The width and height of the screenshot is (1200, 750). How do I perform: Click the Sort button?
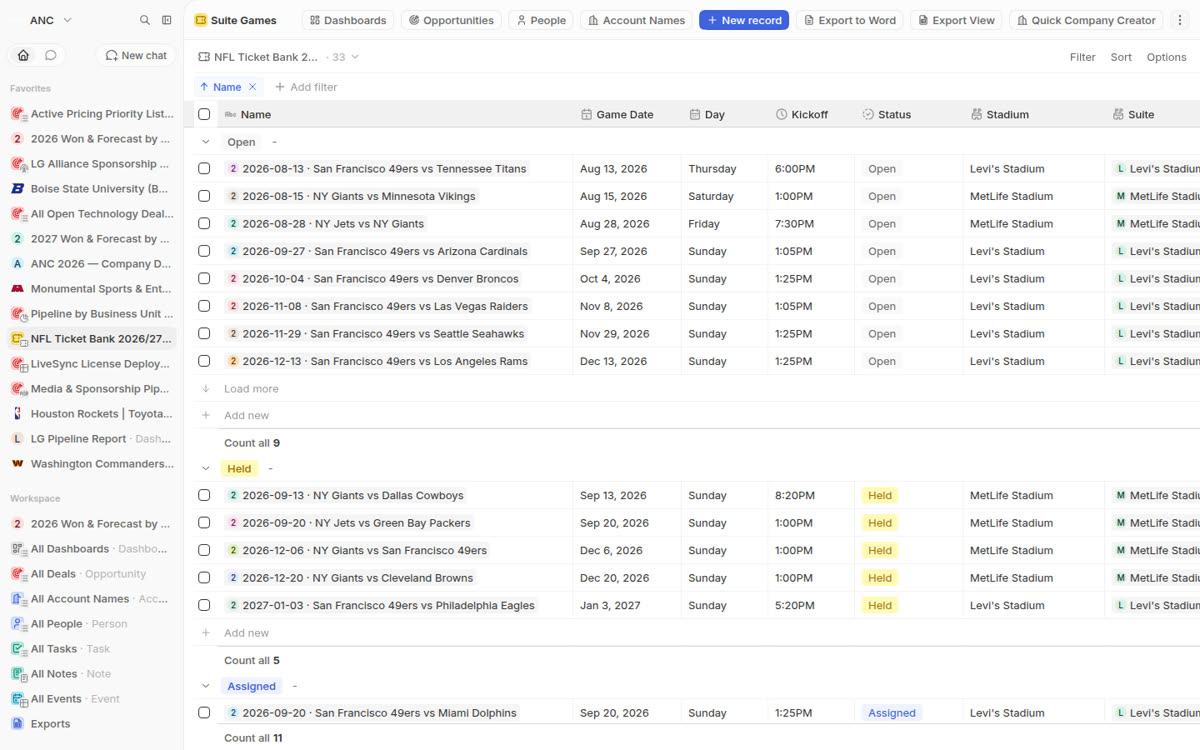pyautogui.click(x=1121, y=57)
